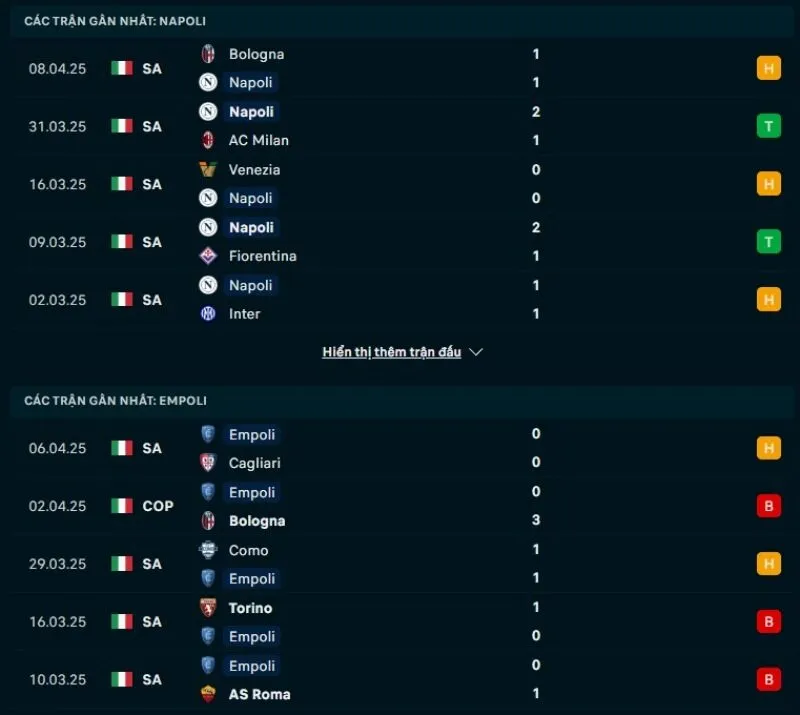Image resolution: width=800 pixels, height=715 pixels.
Task: Open the SA league label on the top row
Action: tap(151, 69)
